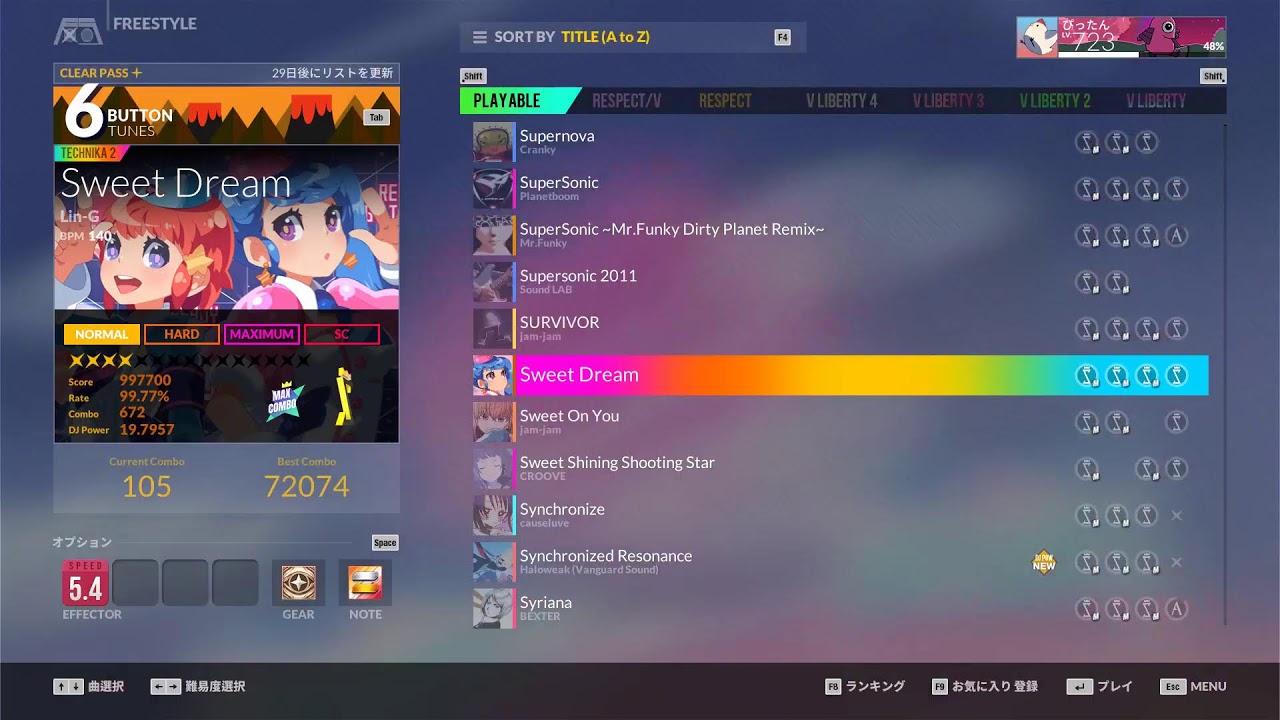1280x720 pixels.
Task: Click the F8 ranking button
Action: (865, 687)
